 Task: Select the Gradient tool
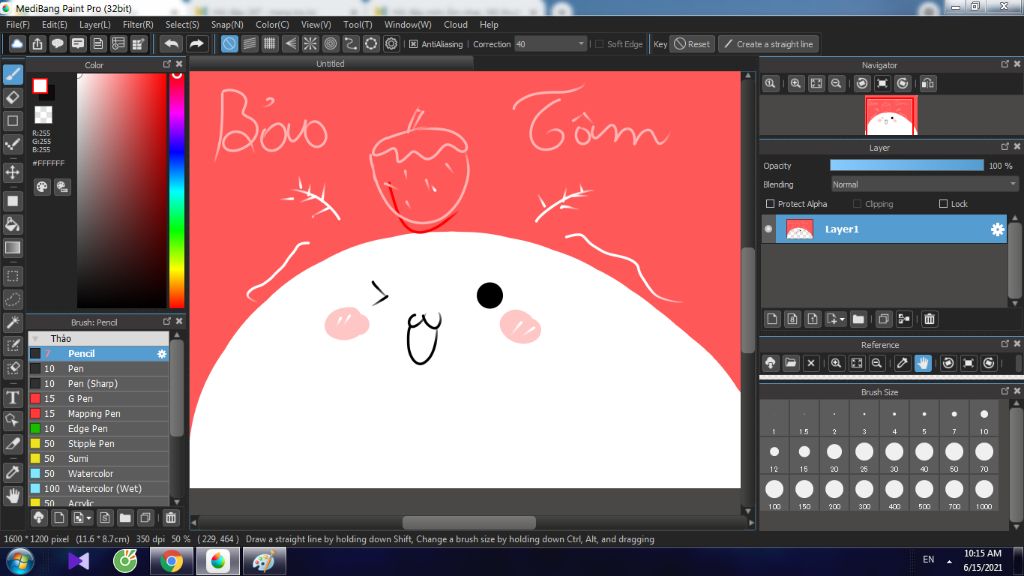(x=13, y=248)
